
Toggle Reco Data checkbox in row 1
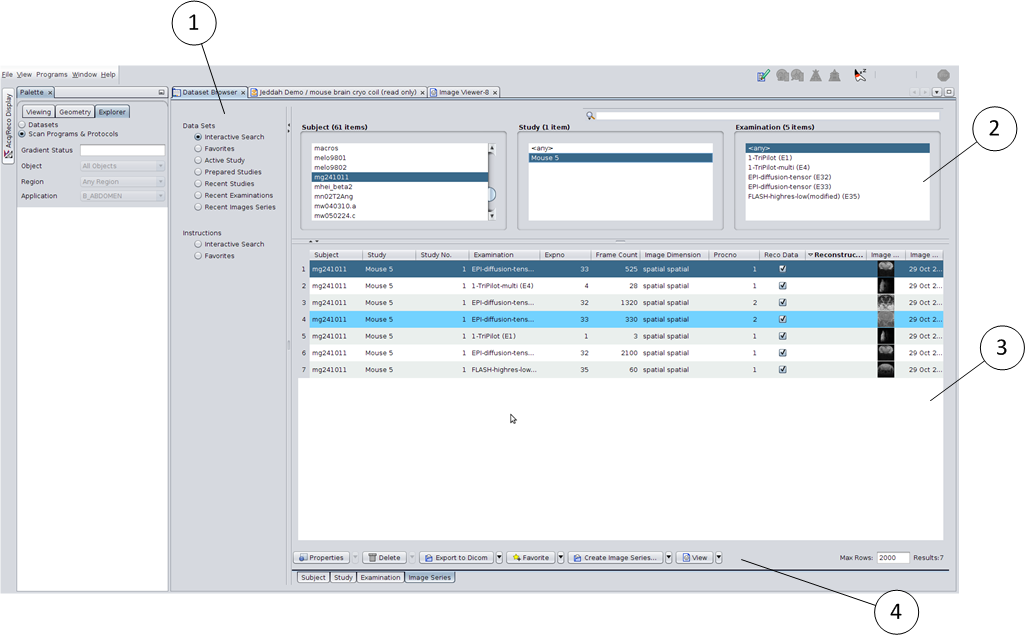pyautogui.click(x=782, y=269)
